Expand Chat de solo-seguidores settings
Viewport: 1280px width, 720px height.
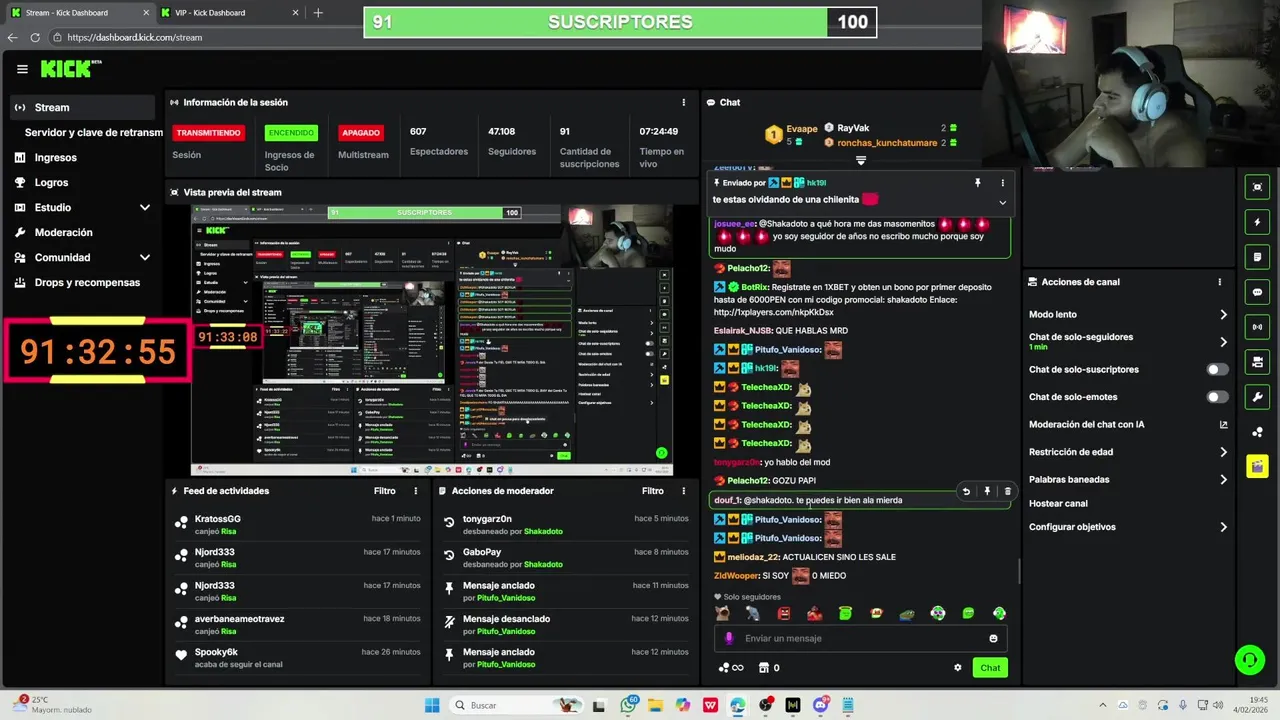click(1223, 341)
